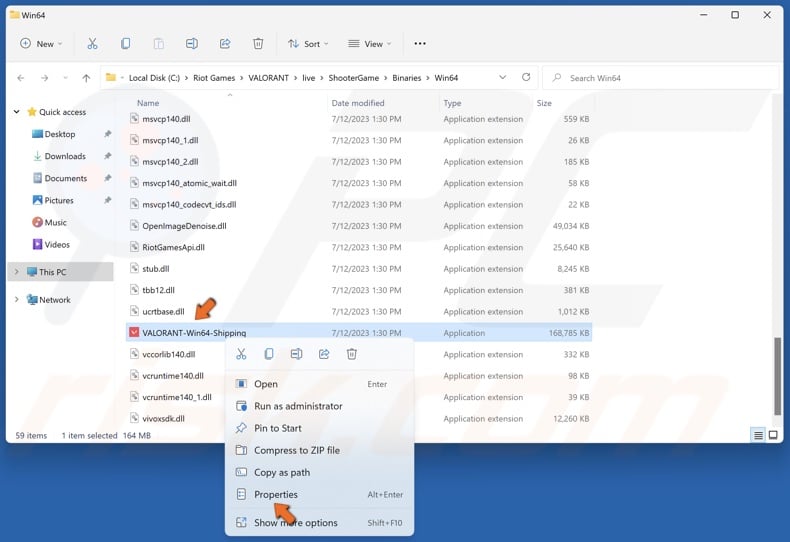Select the file msvcp140_atomic_wait.dll

click(189, 183)
